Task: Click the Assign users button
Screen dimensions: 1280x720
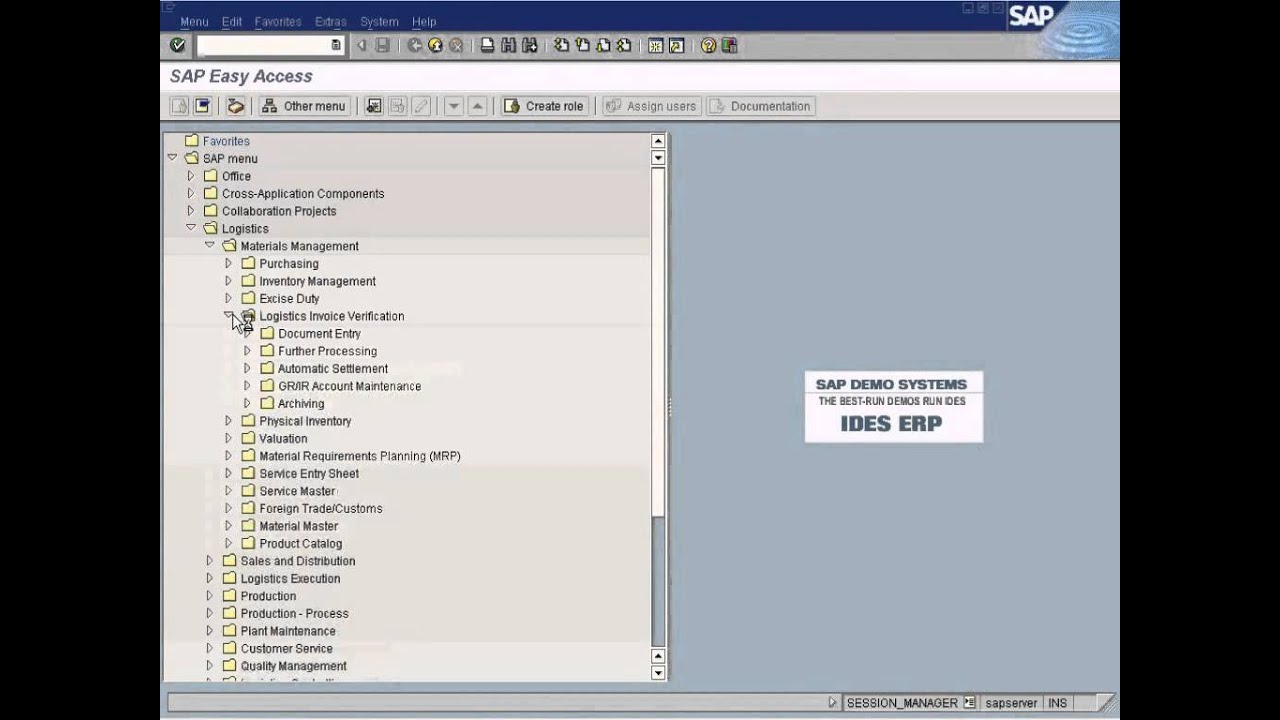Action: (x=651, y=106)
